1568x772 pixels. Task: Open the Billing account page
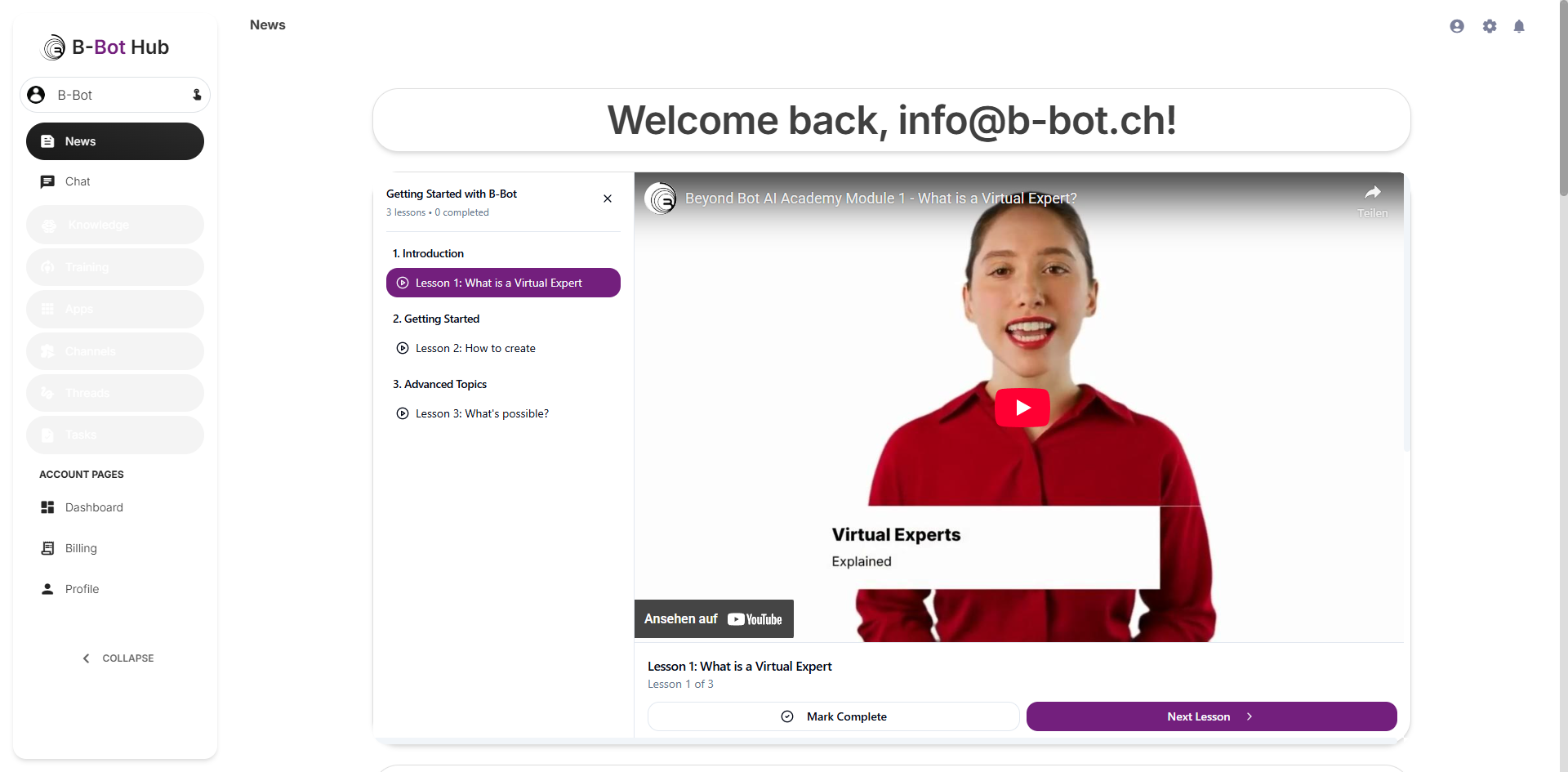(x=81, y=548)
